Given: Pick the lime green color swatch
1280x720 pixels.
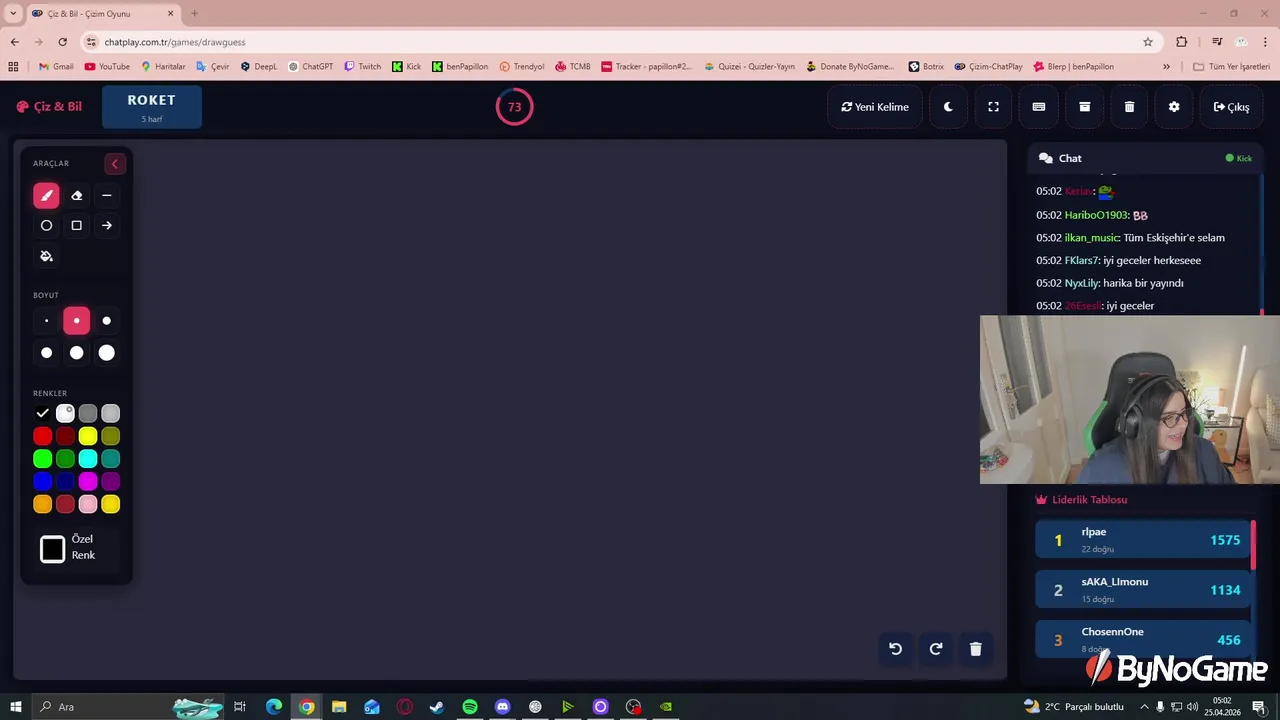Looking at the screenshot, I should [42, 459].
